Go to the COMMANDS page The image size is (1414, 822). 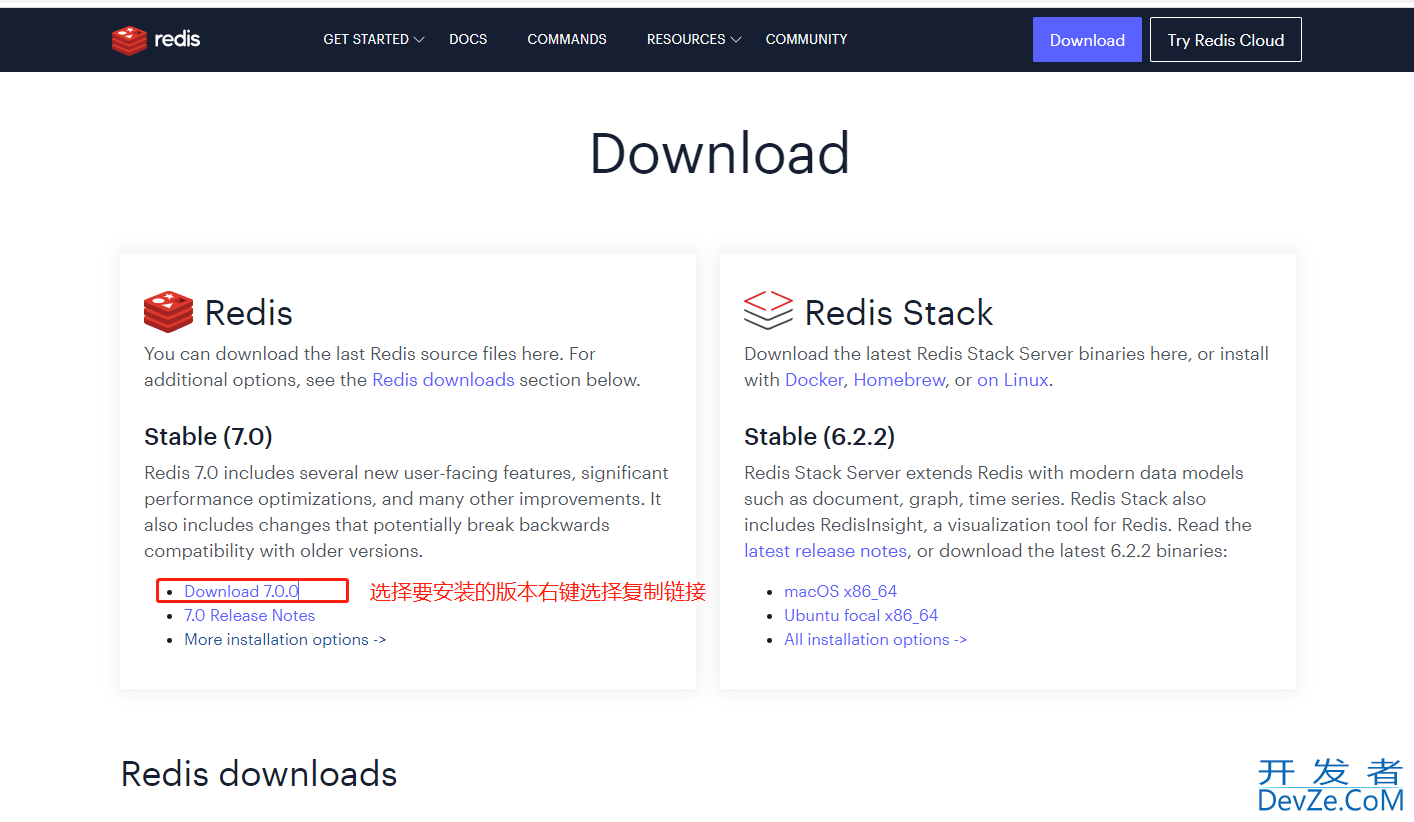point(567,39)
